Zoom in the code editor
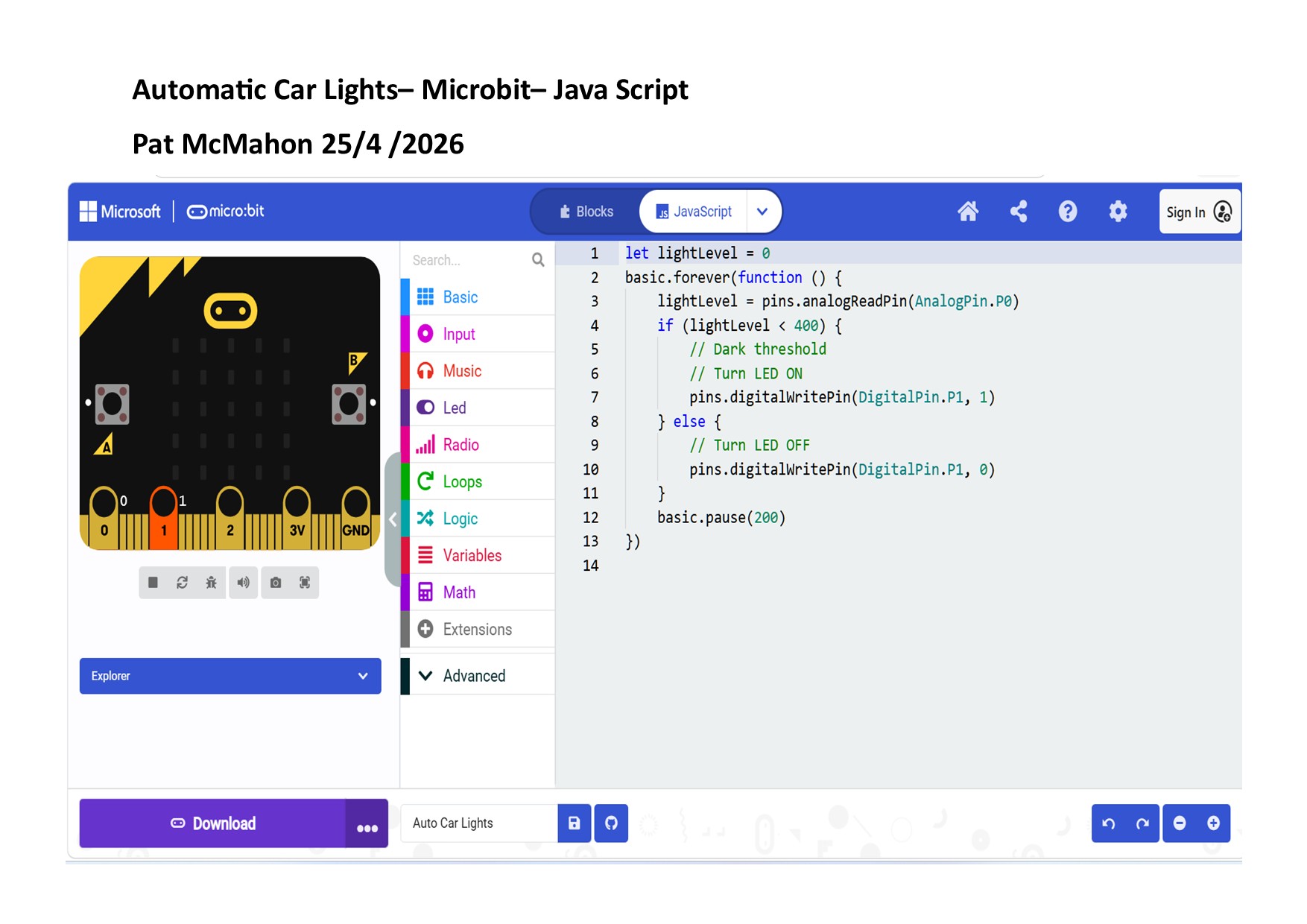This screenshot has height=924, width=1307. 1213,823
